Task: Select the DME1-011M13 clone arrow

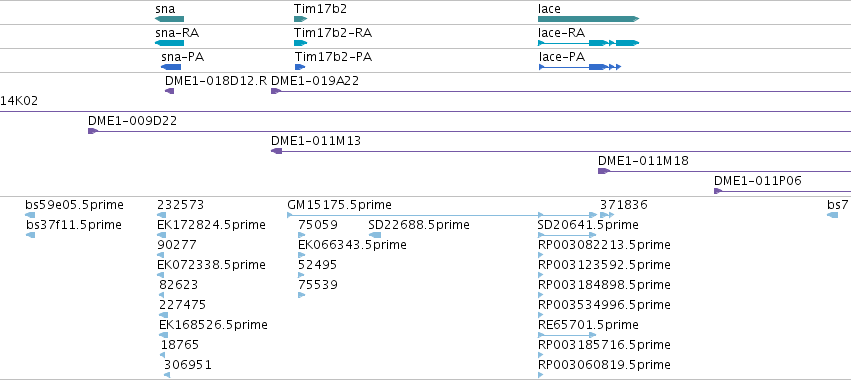Action: (276, 151)
